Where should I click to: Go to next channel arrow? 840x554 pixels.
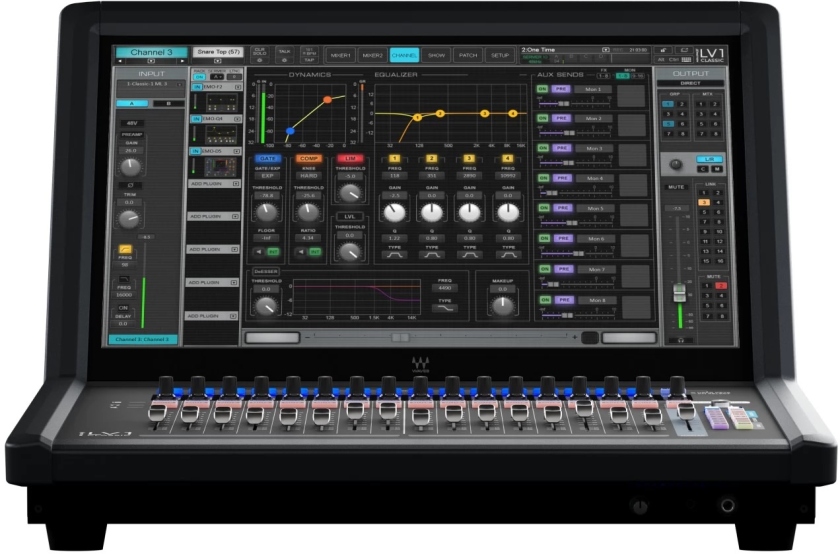click(183, 61)
